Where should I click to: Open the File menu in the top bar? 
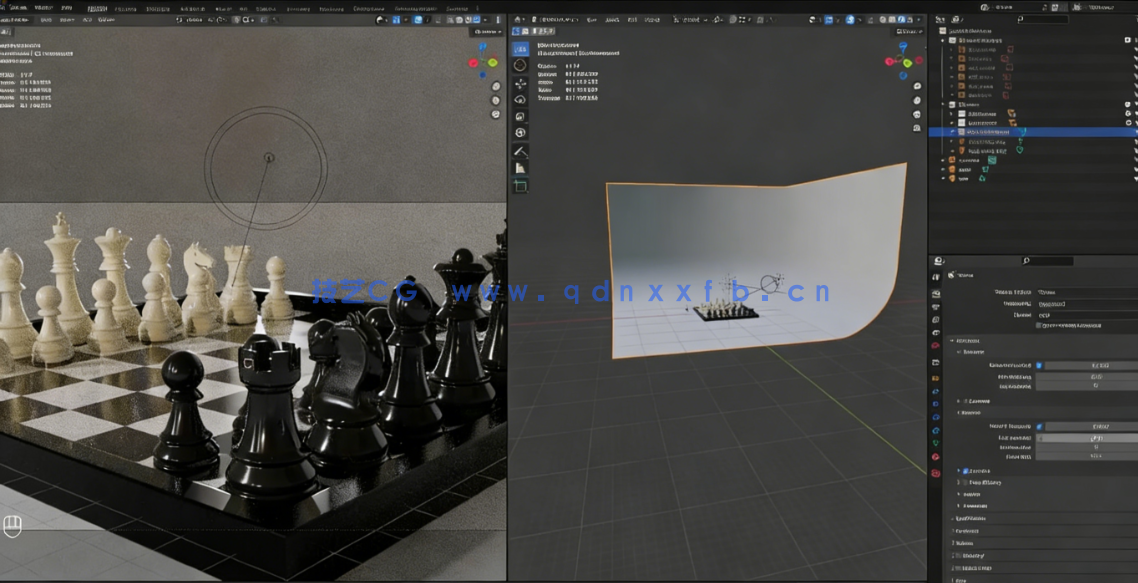pyautogui.click(x=20, y=6)
